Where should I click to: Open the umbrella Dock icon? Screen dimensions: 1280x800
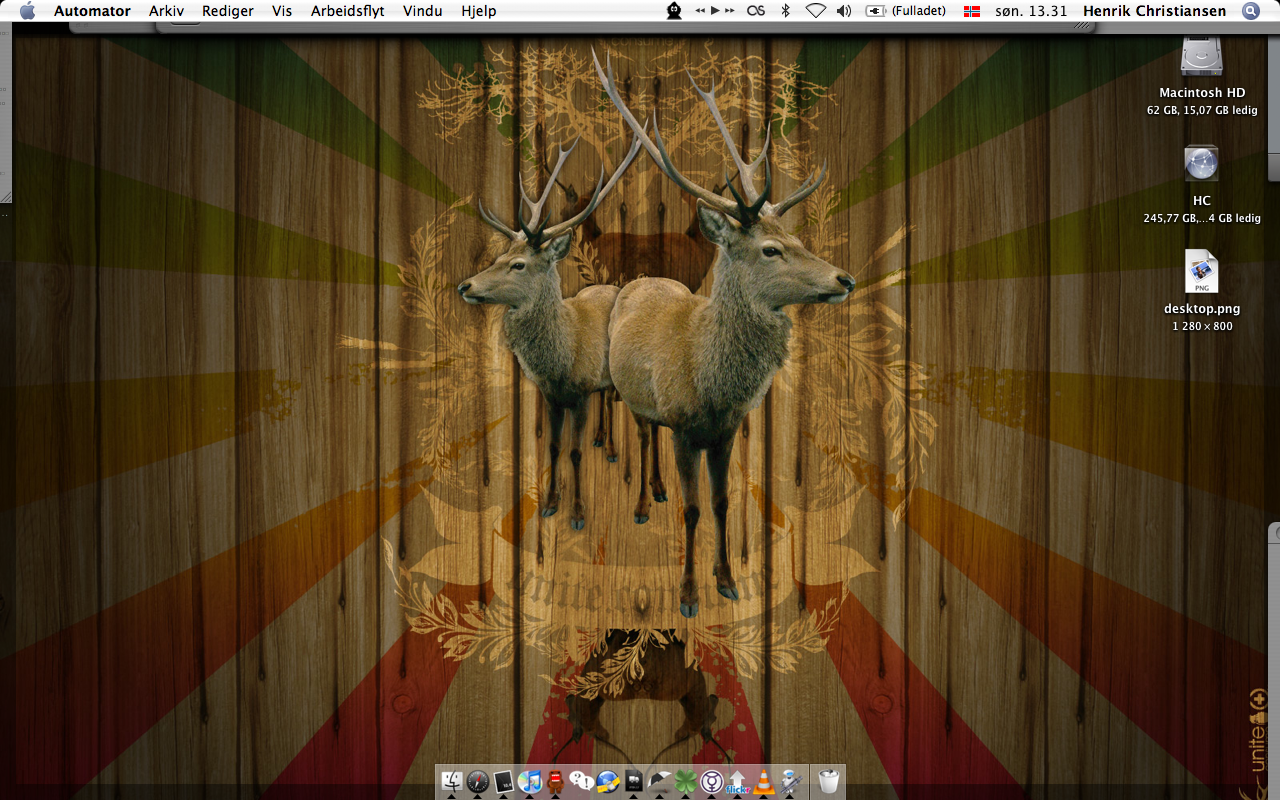[660, 781]
